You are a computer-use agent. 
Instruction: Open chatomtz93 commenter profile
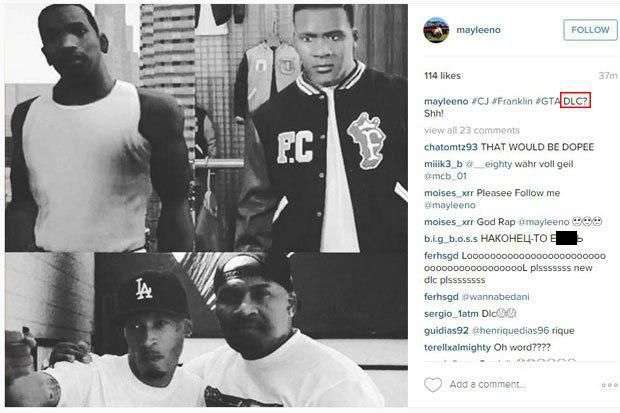tap(451, 147)
